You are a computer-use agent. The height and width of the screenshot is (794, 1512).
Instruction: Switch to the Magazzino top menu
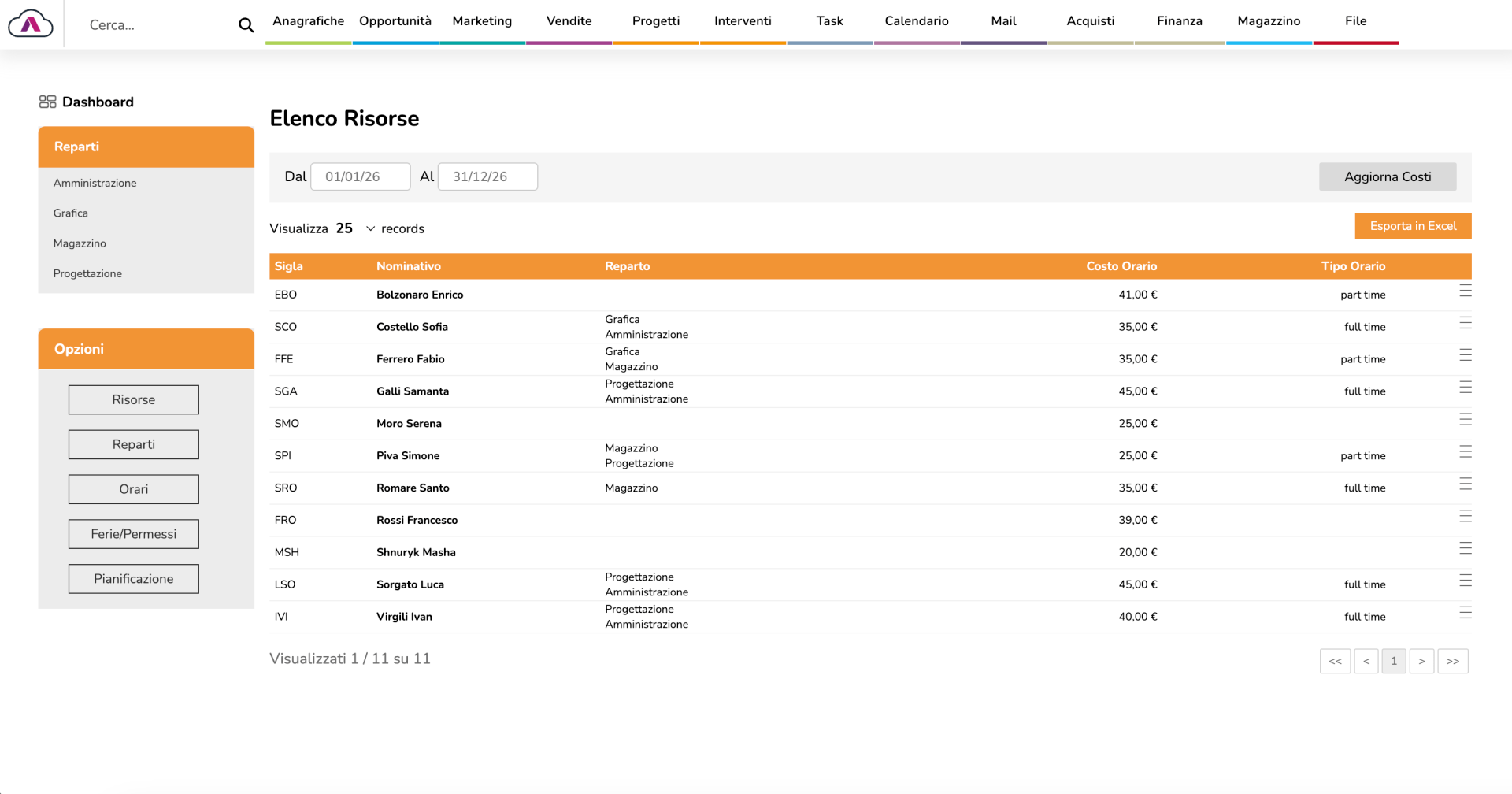(x=1269, y=21)
